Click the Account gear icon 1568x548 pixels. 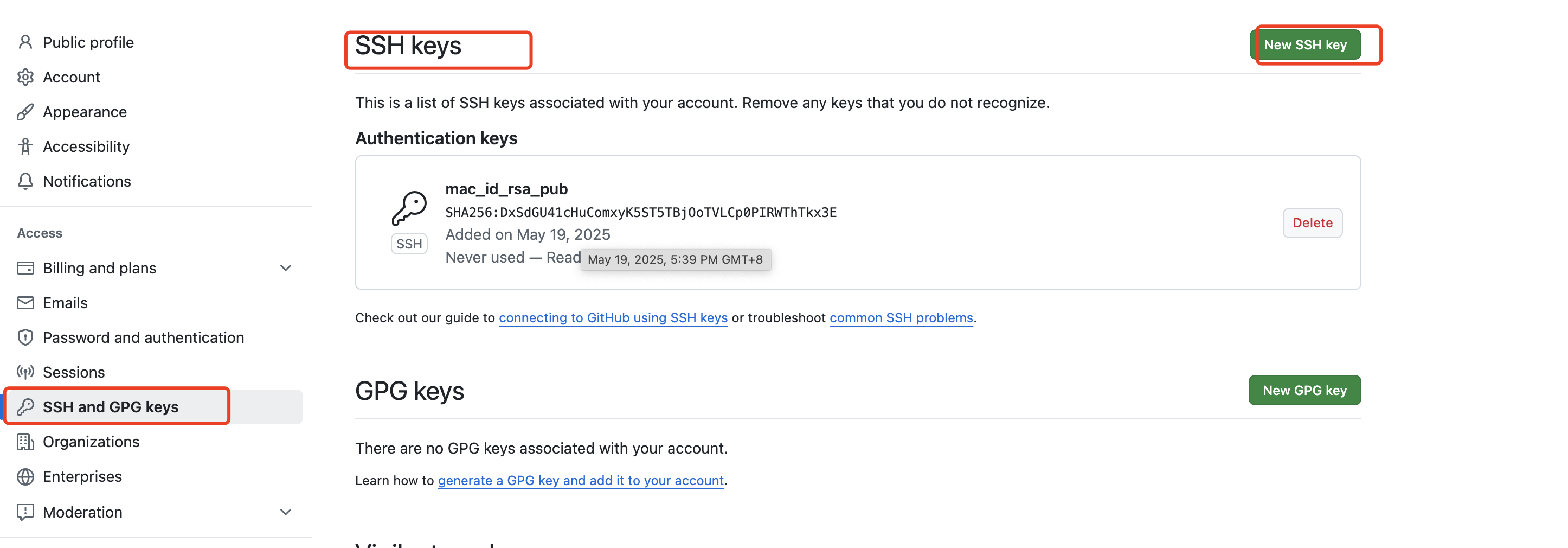[x=25, y=77]
